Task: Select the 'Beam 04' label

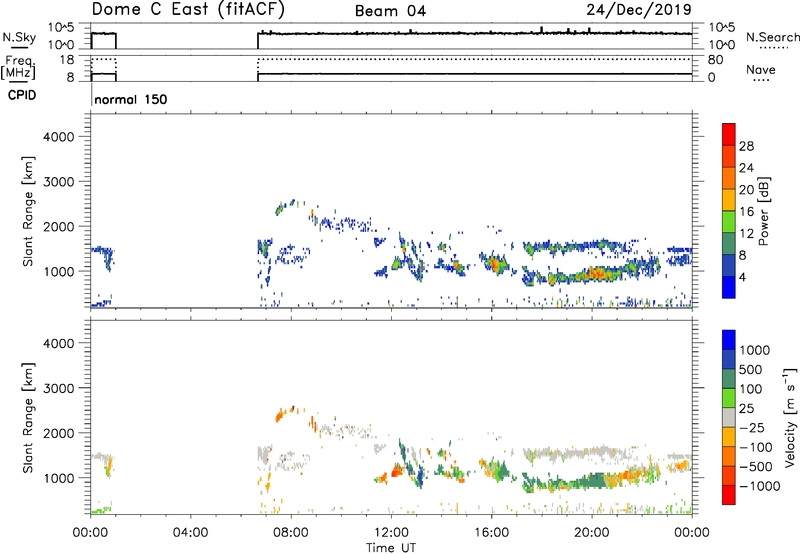Action: (390, 11)
